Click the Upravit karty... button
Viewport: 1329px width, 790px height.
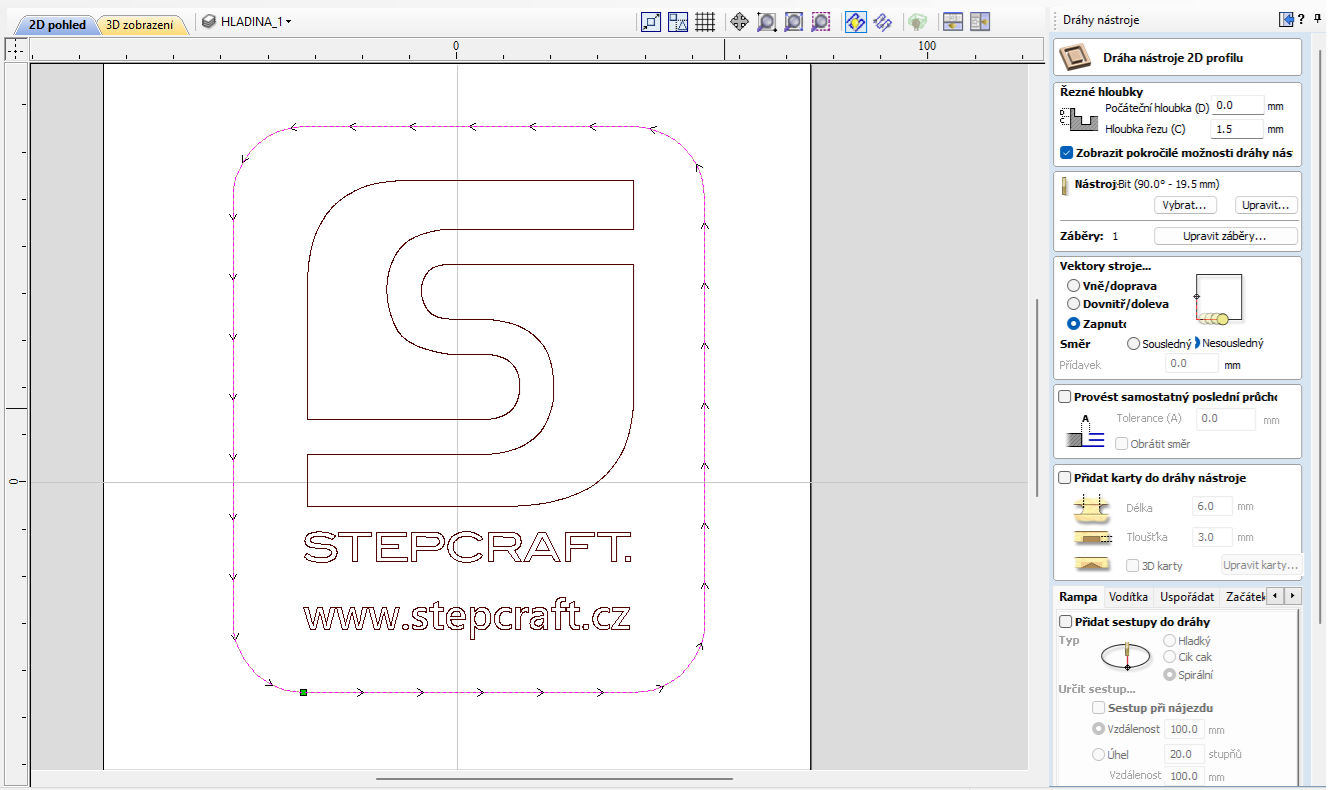pos(1262,565)
